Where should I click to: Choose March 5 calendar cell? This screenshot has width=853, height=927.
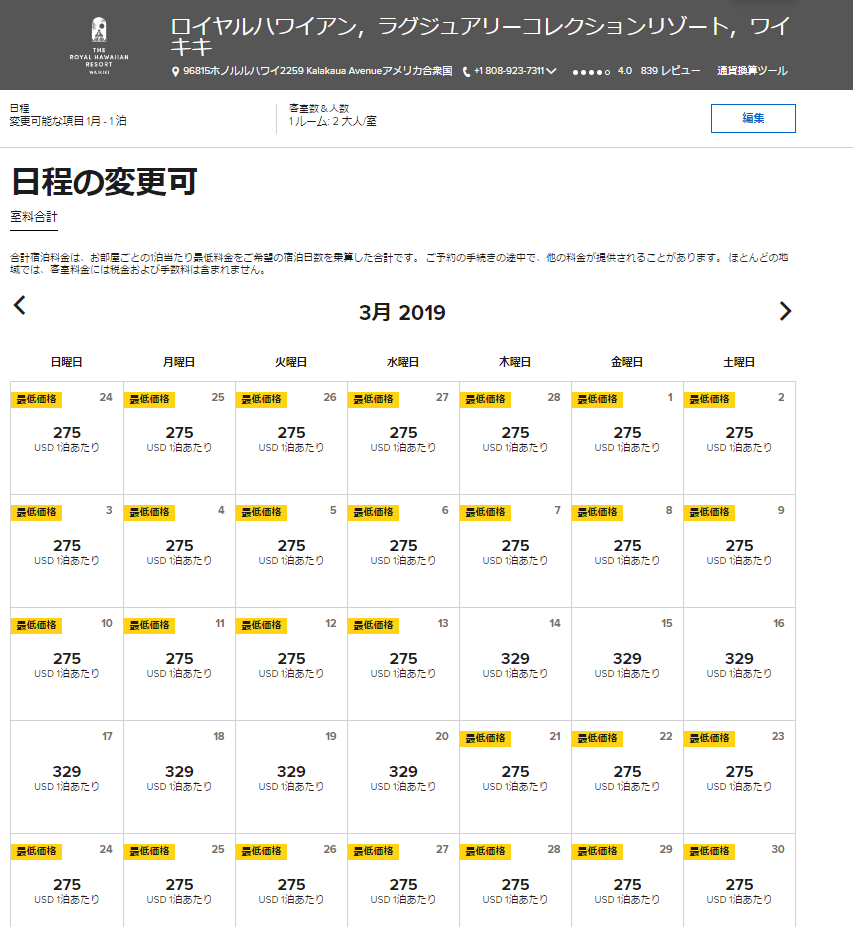pyautogui.click(x=291, y=551)
